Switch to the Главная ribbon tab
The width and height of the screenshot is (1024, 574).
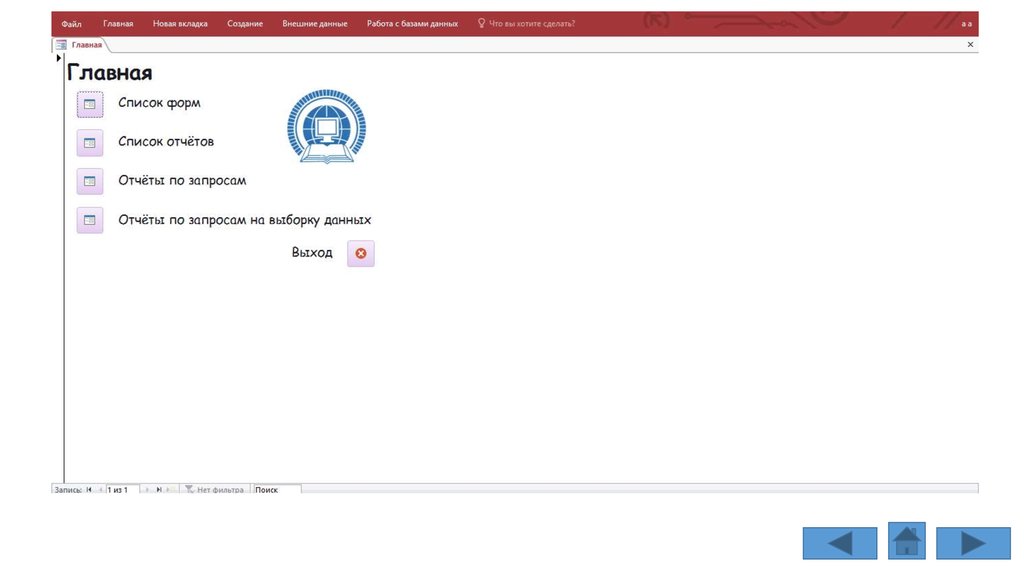coord(118,24)
